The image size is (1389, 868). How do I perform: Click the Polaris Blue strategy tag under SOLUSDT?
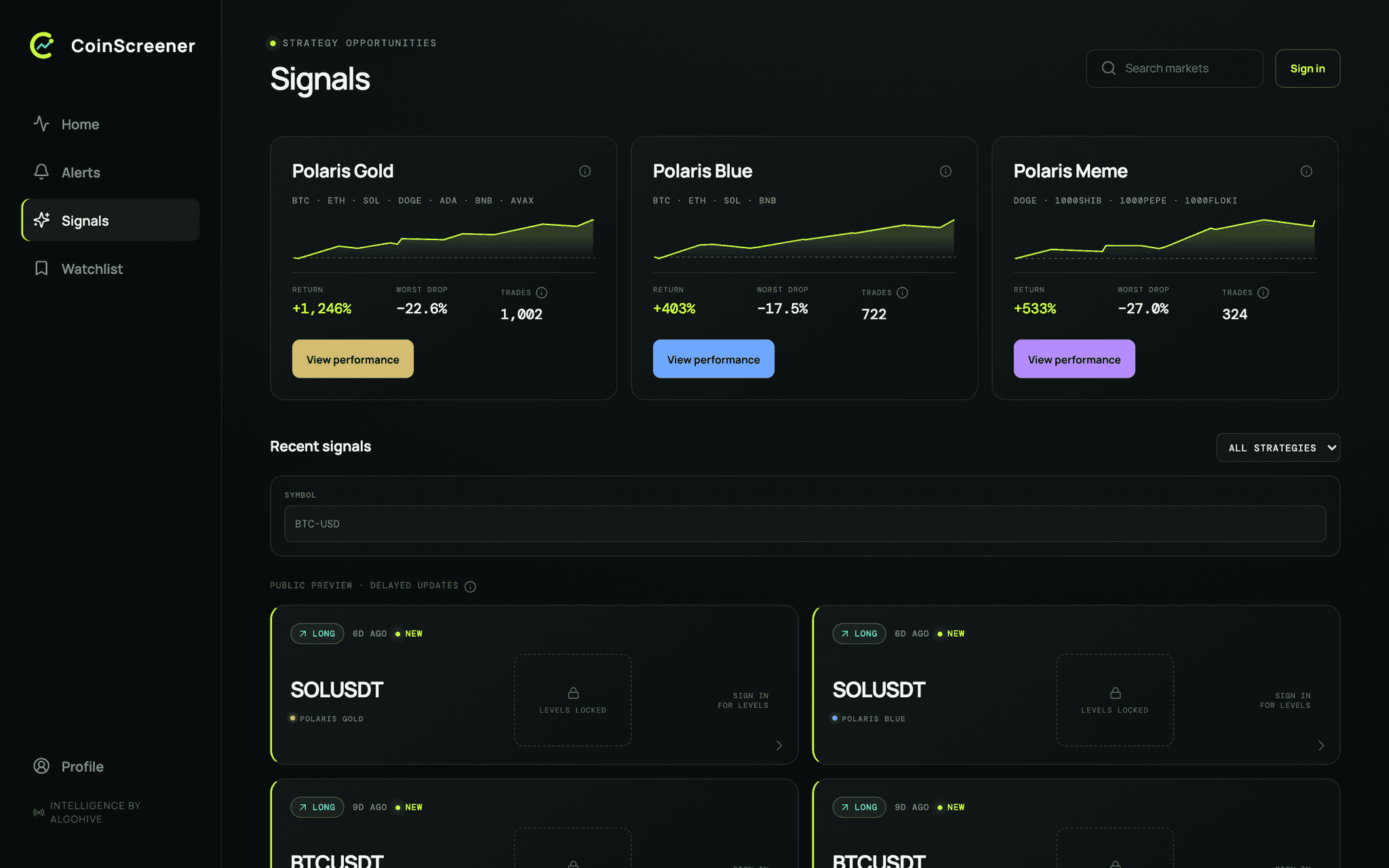click(x=869, y=719)
